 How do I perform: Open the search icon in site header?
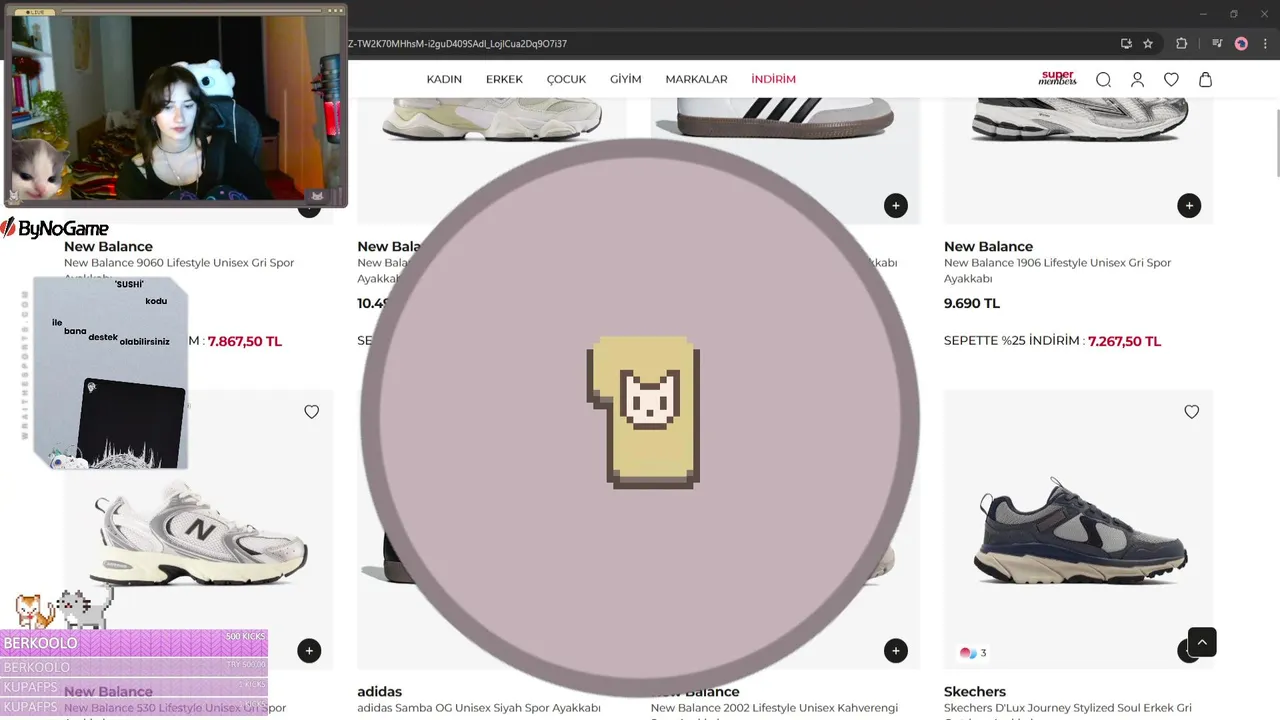coord(1103,80)
